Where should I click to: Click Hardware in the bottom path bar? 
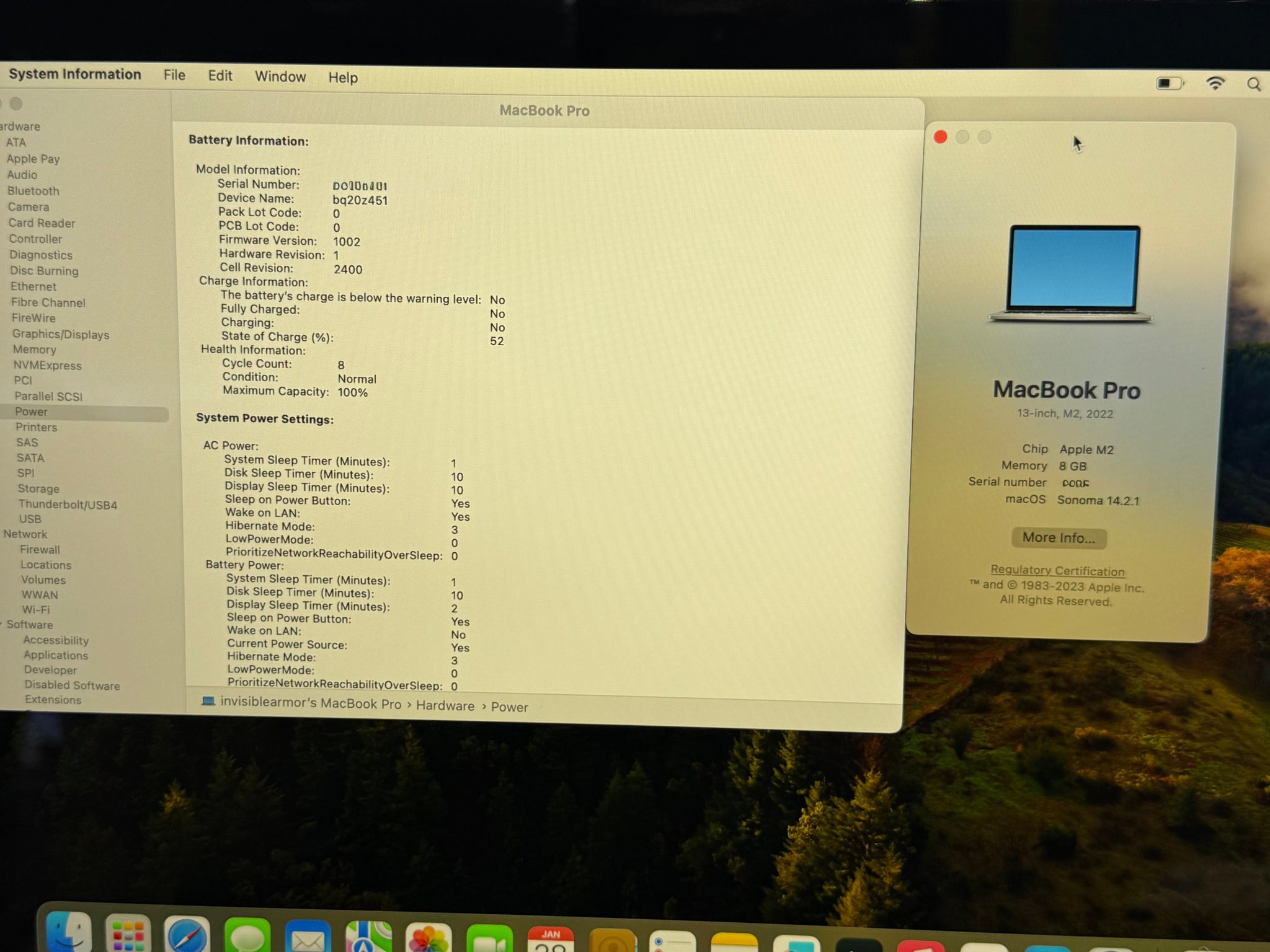tap(445, 706)
